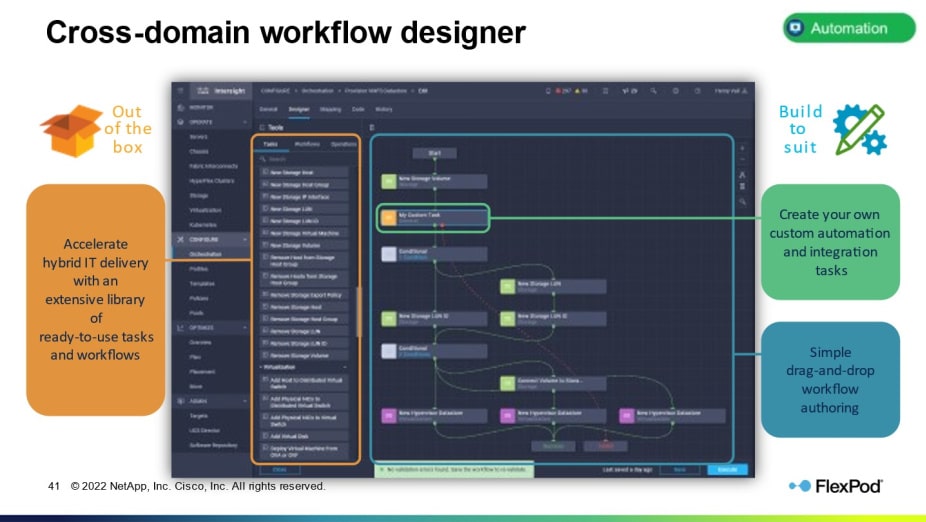Click the zoom in plus icon on canvas
This screenshot has height=522, width=926.
point(741,148)
